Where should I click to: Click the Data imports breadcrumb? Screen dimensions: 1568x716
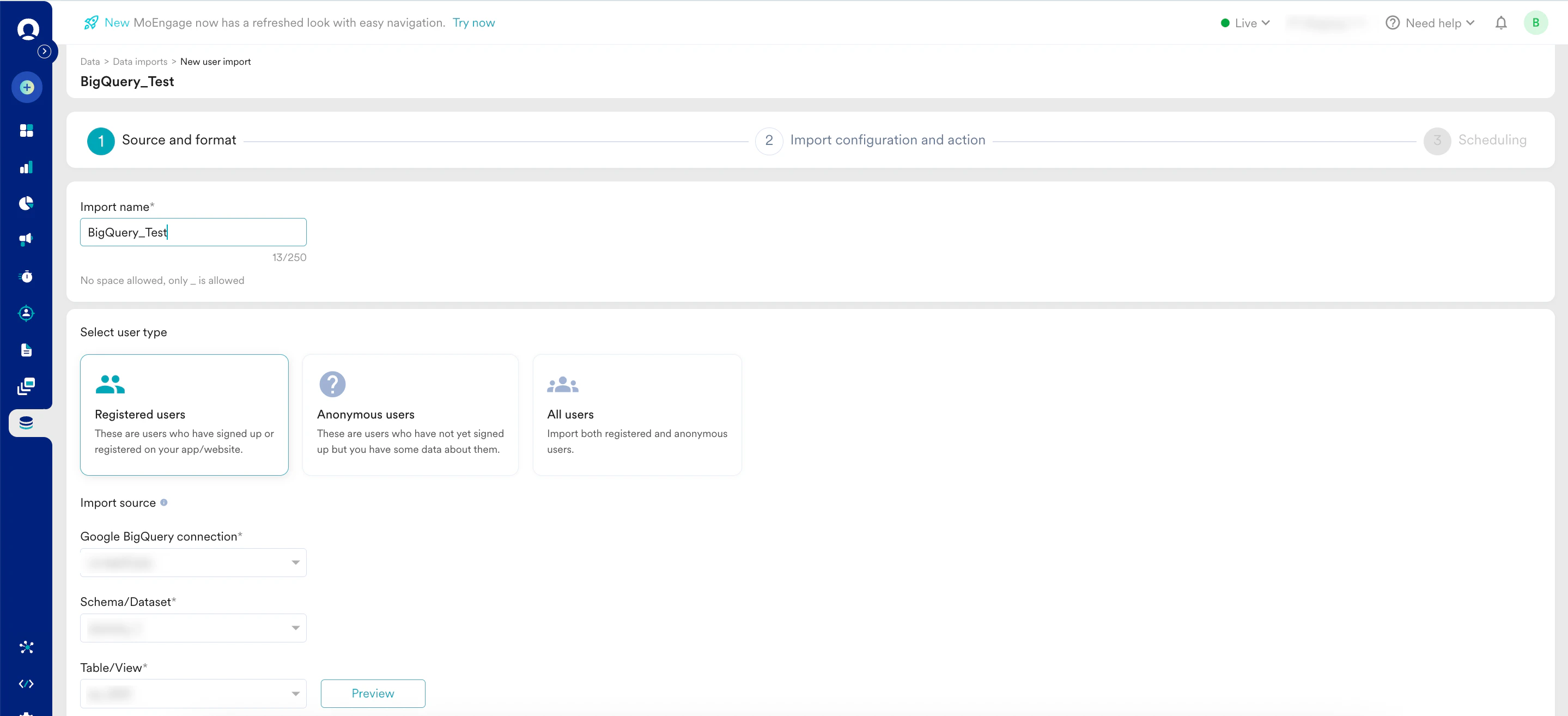pyautogui.click(x=140, y=62)
